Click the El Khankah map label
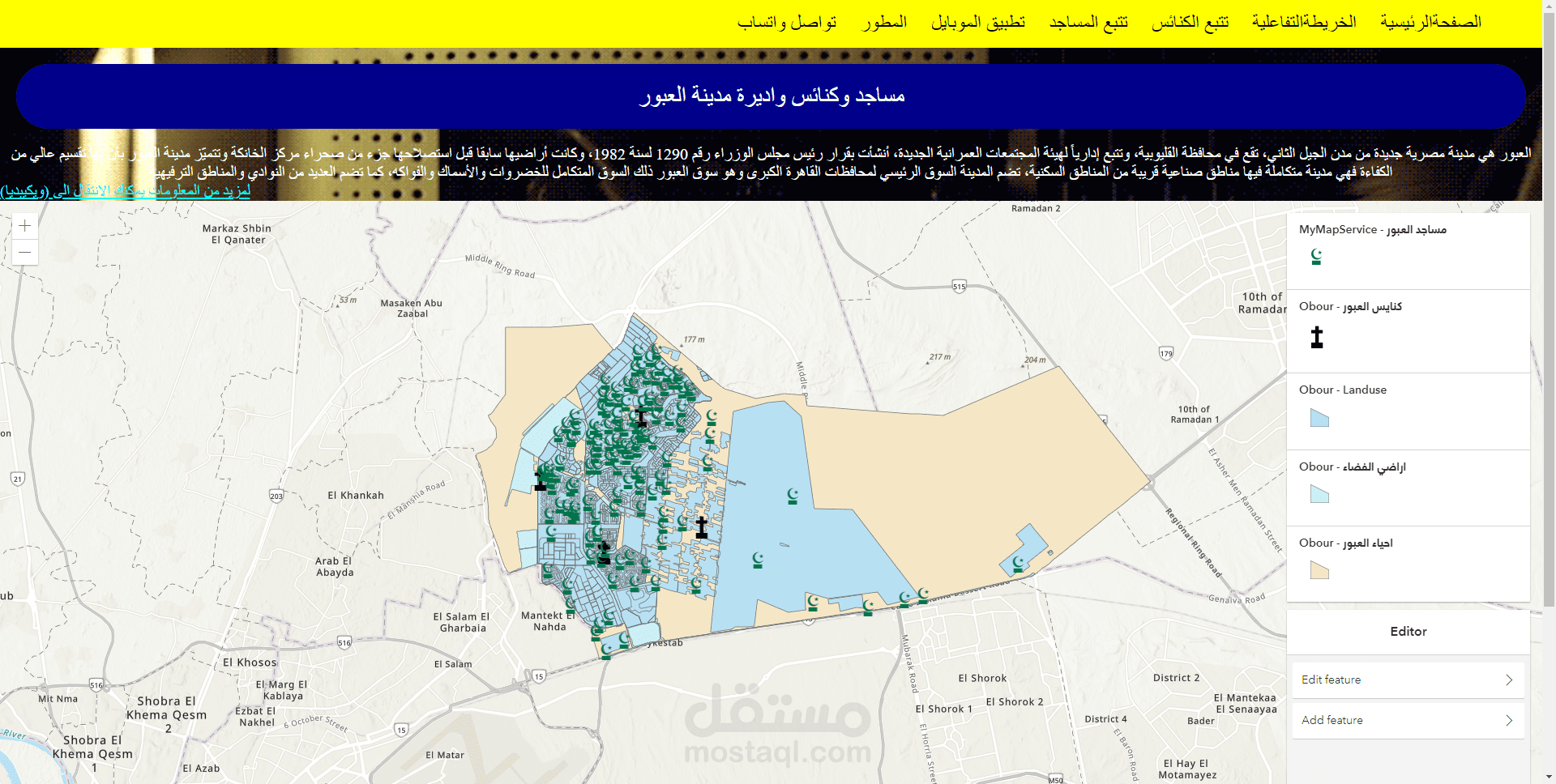The height and width of the screenshot is (784, 1556). coord(356,496)
